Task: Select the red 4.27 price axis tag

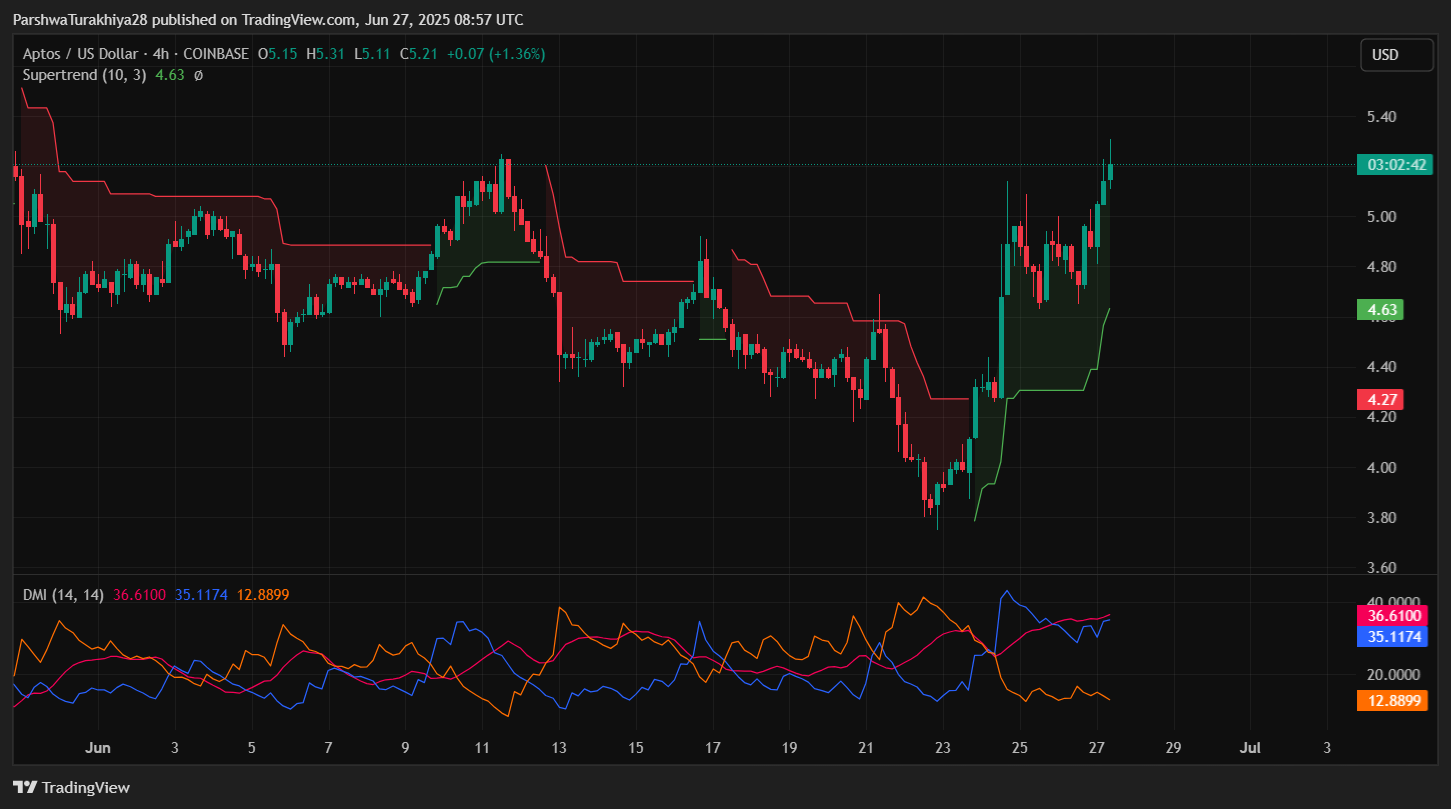Action: coord(1379,400)
